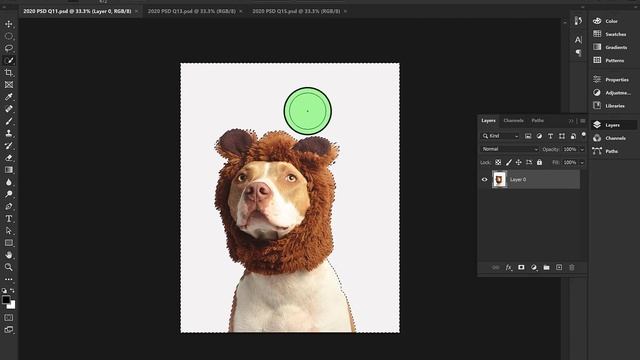Toggle pixel layers filter
The height and width of the screenshot is (360, 640).
click(x=528, y=136)
